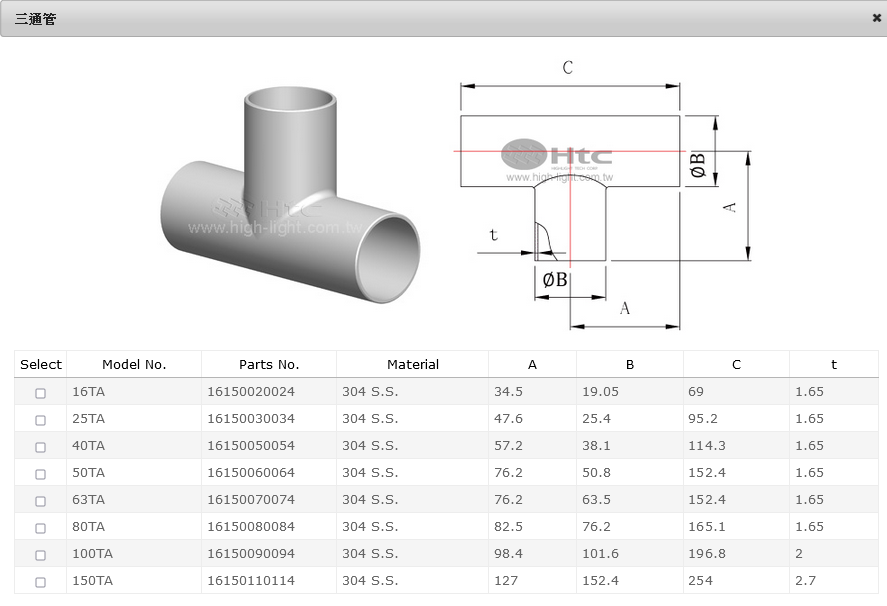Toggle the checkbox beside 80TA

tap(41, 528)
